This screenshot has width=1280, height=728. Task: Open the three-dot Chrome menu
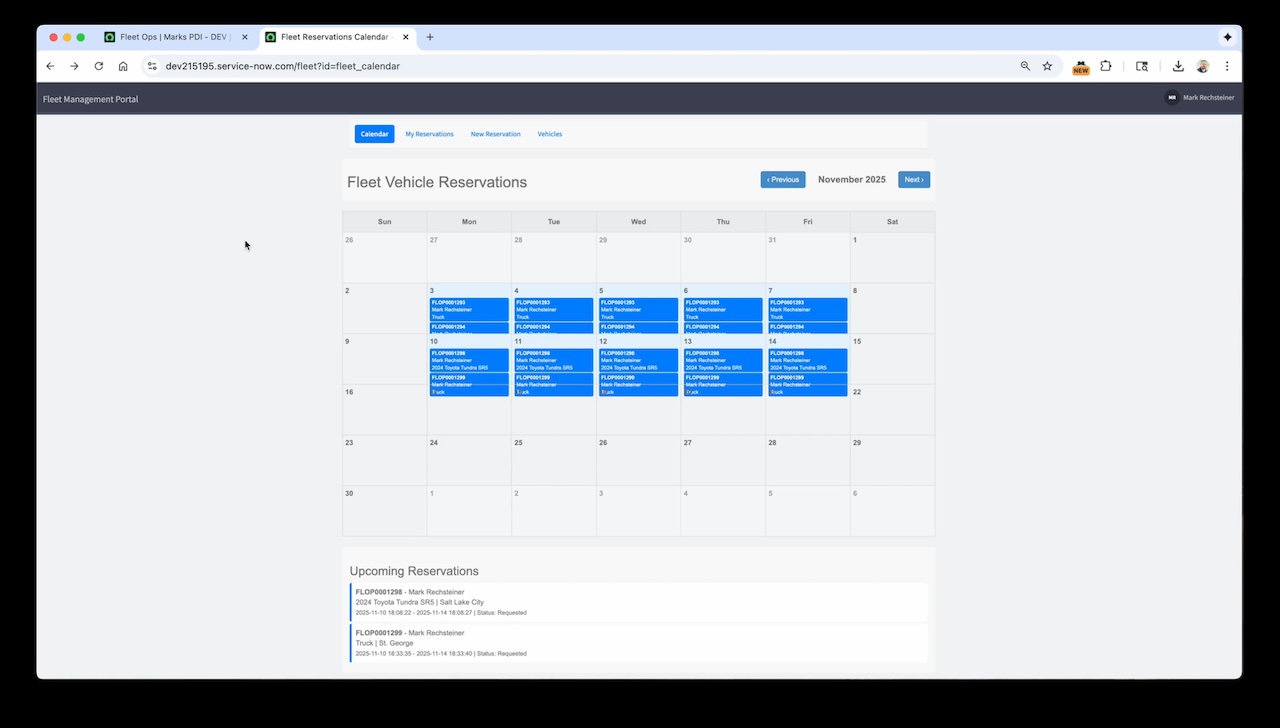pos(1227,66)
